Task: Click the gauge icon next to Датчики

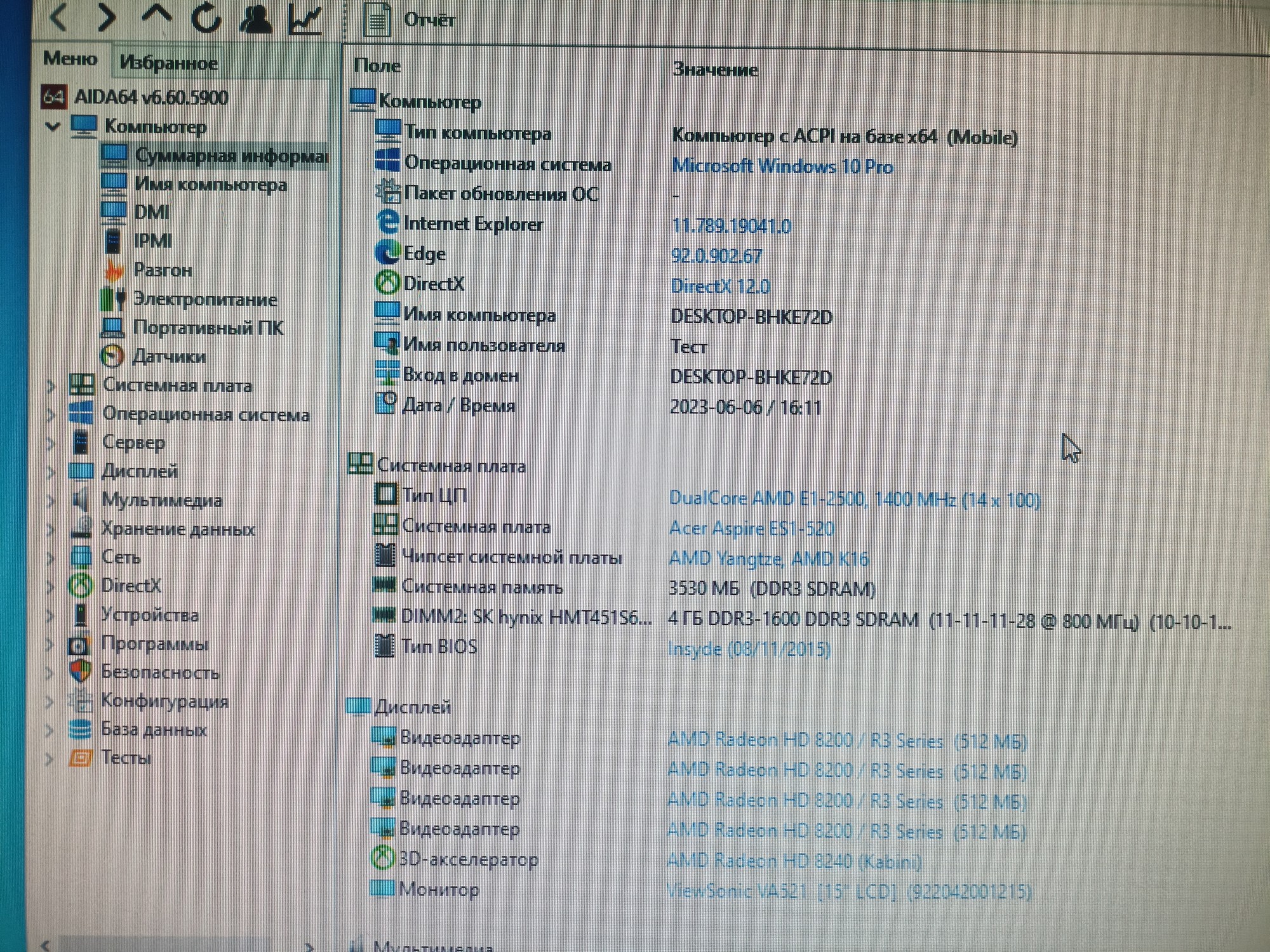Action: [x=112, y=356]
